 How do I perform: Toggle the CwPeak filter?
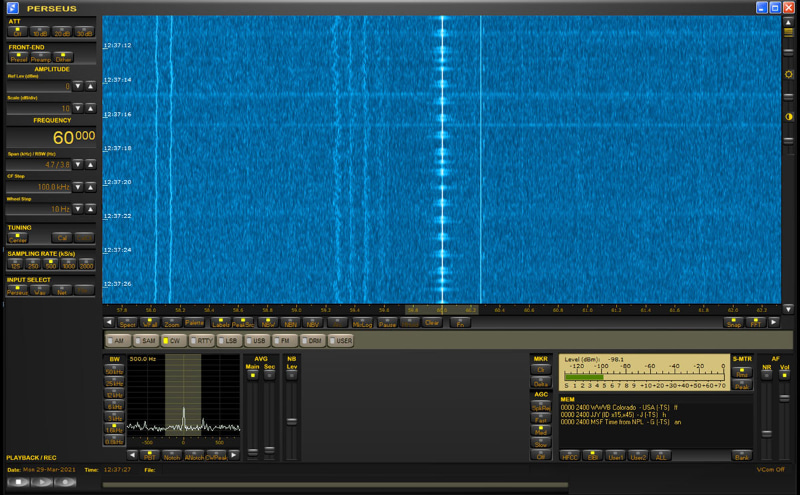coord(216,456)
